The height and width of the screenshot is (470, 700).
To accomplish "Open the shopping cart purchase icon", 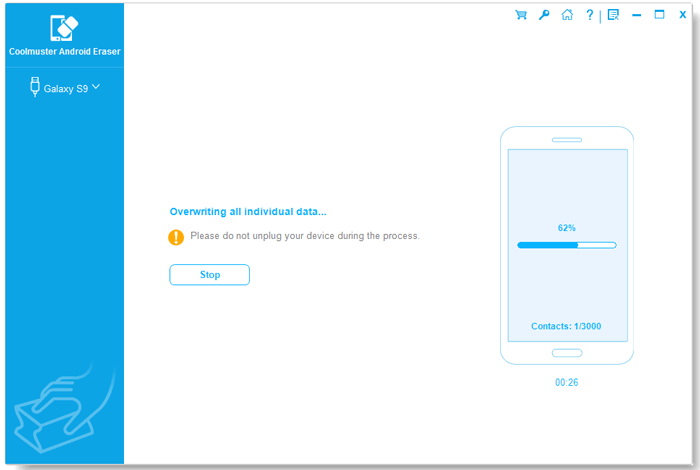I will (521, 15).
